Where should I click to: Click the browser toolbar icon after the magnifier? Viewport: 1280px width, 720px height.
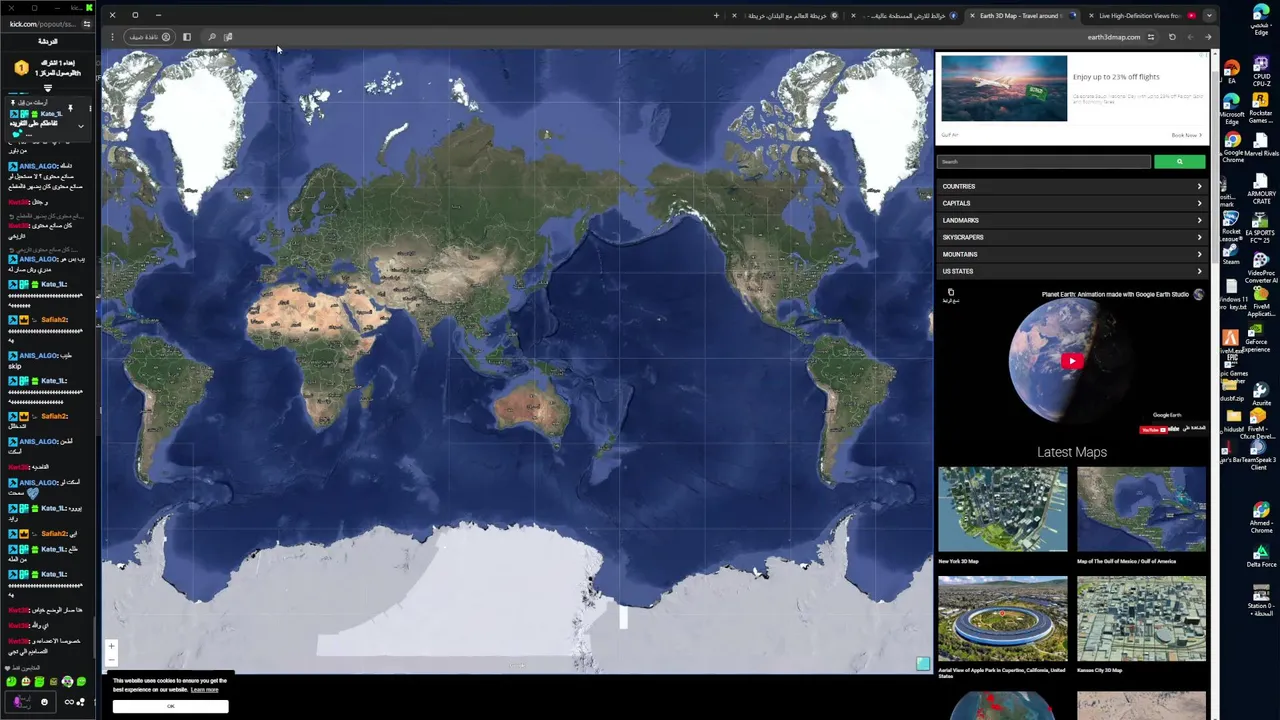[228, 37]
